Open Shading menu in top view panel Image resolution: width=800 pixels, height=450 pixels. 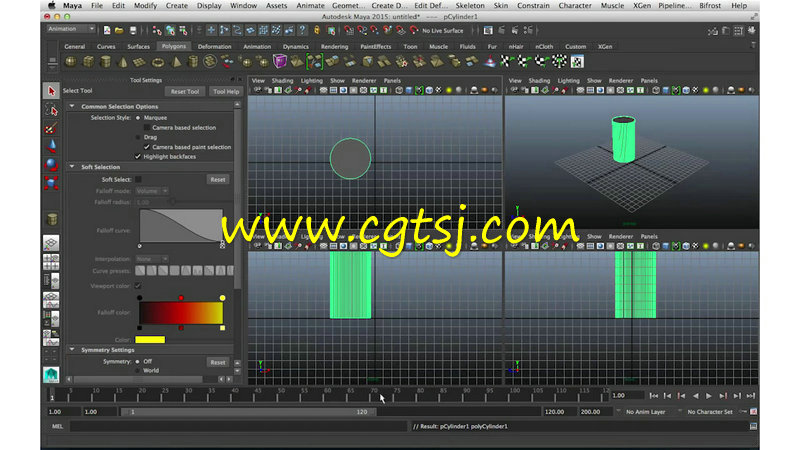coord(282,81)
